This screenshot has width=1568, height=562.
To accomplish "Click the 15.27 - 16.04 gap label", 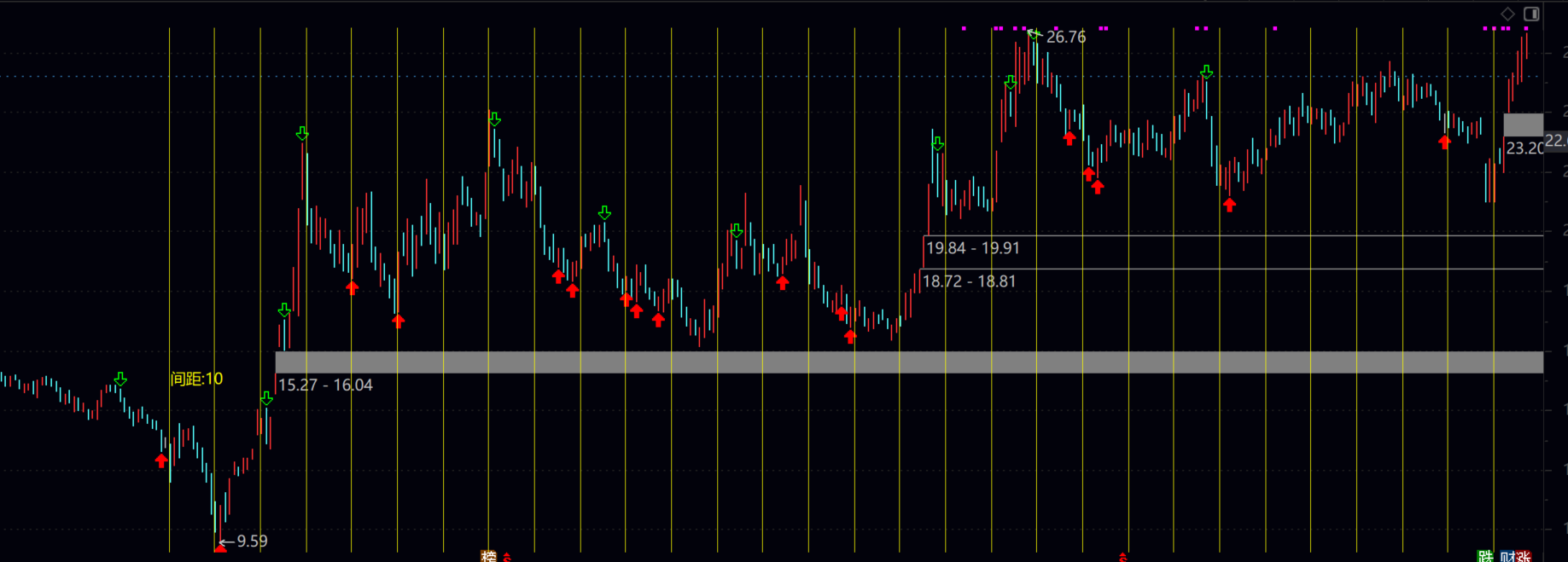I will [325, 385].
